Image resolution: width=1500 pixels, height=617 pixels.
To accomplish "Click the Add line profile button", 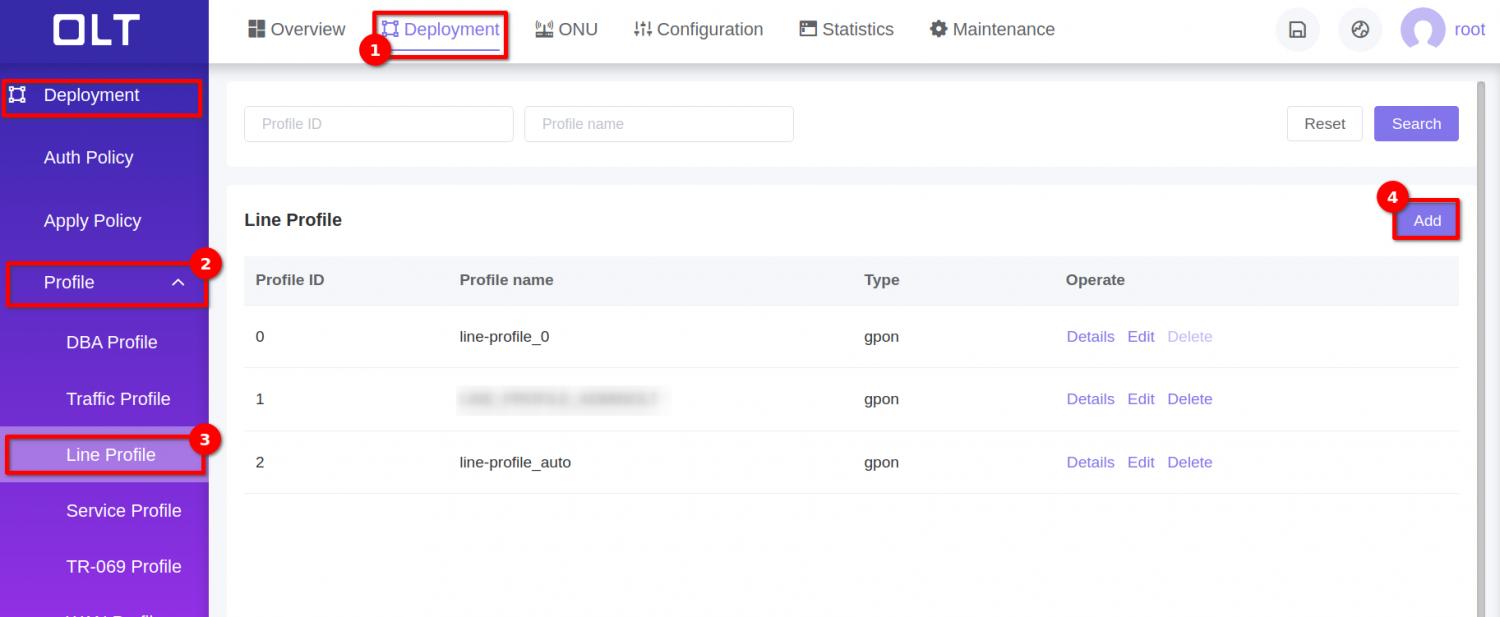I will pyautogui.click(x=1426, y=221).
